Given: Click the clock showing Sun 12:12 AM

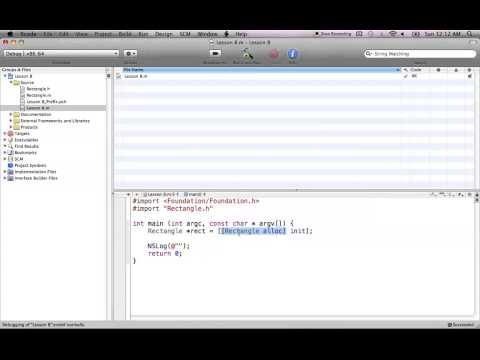Looking at the screenshot, I should pyautogui.click(x=442, y=34).
